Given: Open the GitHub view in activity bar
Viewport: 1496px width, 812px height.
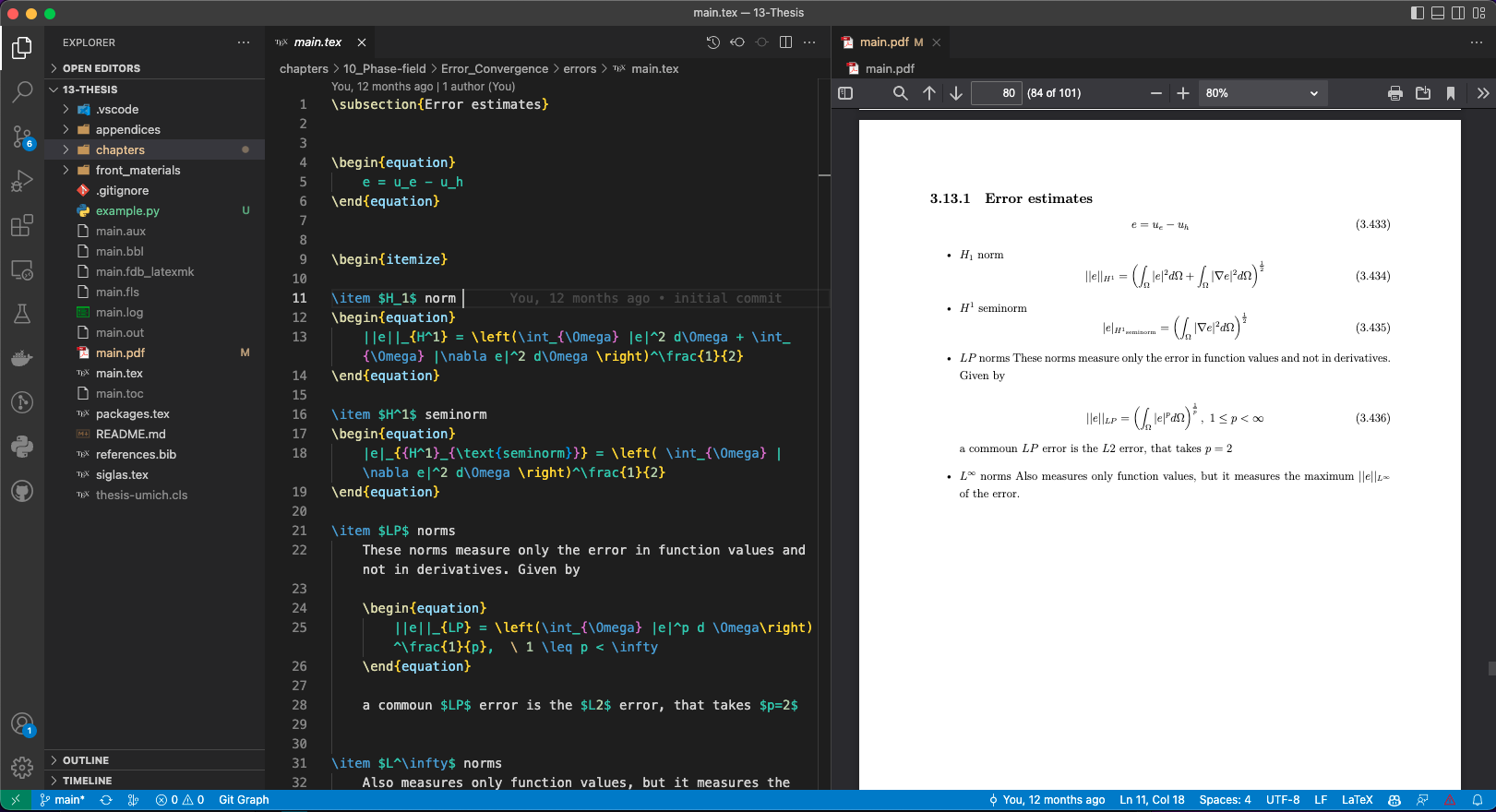Looking at the screenshot, I should tap(22, 491).
